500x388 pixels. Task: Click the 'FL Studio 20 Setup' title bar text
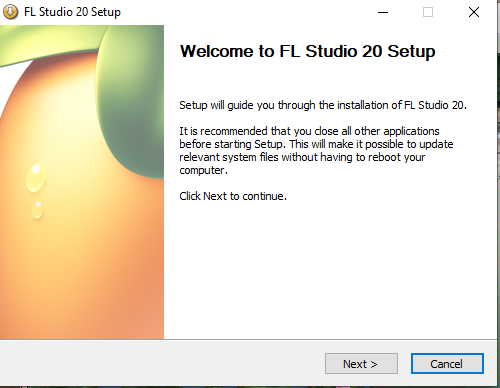pyautogui.click(x=72, y=12)
